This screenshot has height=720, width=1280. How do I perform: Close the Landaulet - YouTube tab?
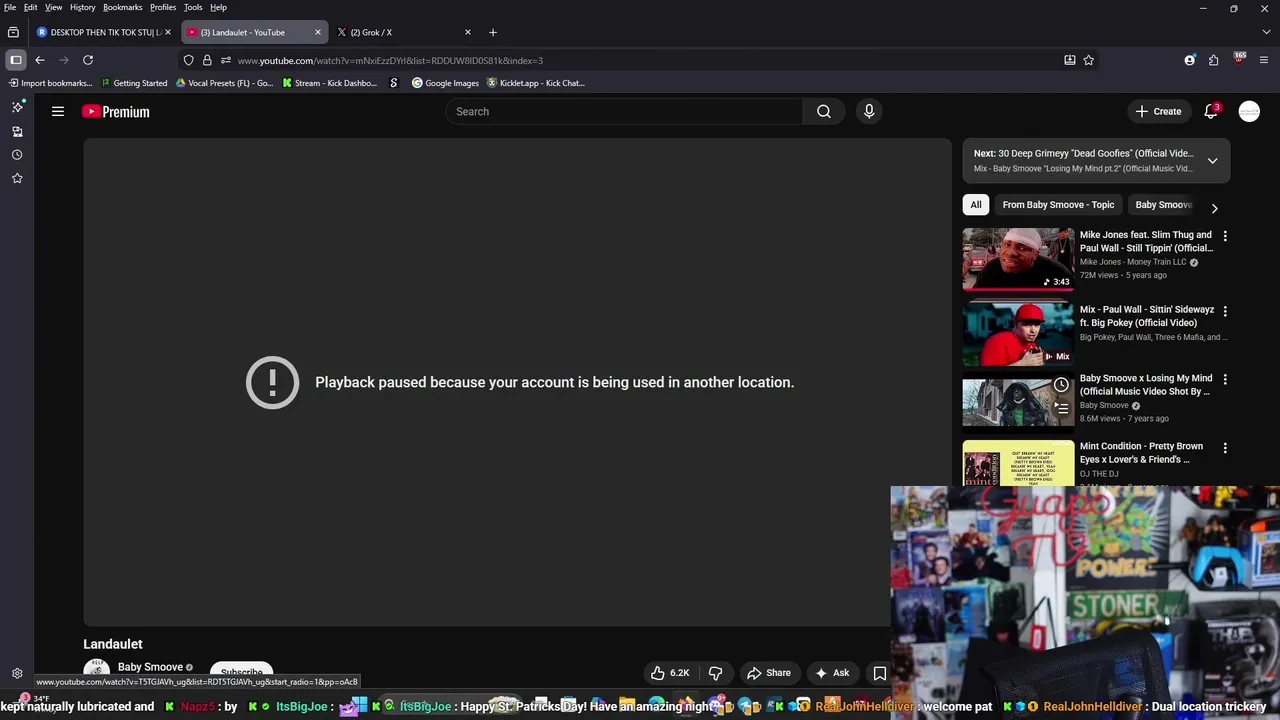coord(318,32)
